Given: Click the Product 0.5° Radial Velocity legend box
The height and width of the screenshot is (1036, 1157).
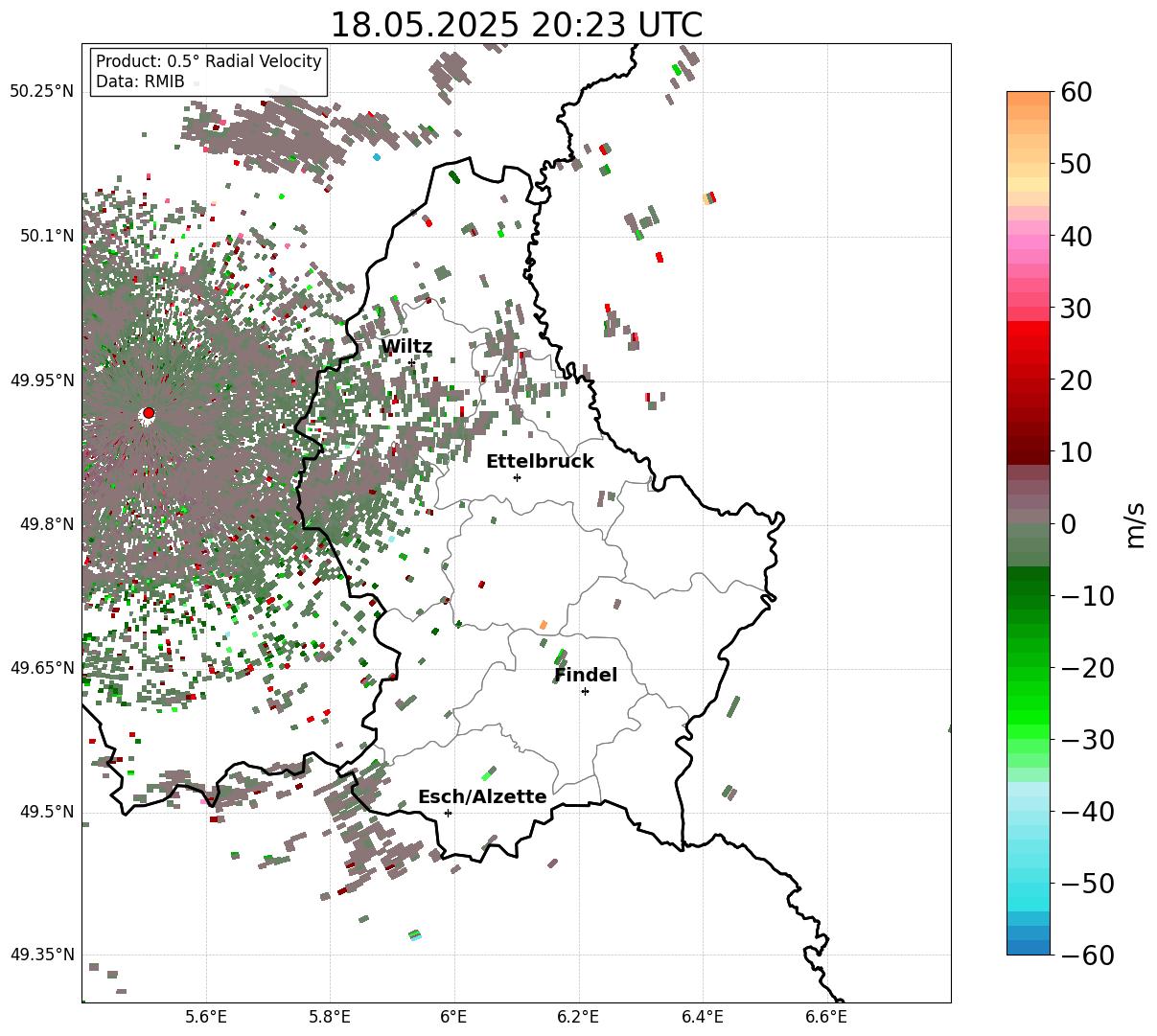Looking at the screenshot, I should pyautogui.click(x=209, y=72).
